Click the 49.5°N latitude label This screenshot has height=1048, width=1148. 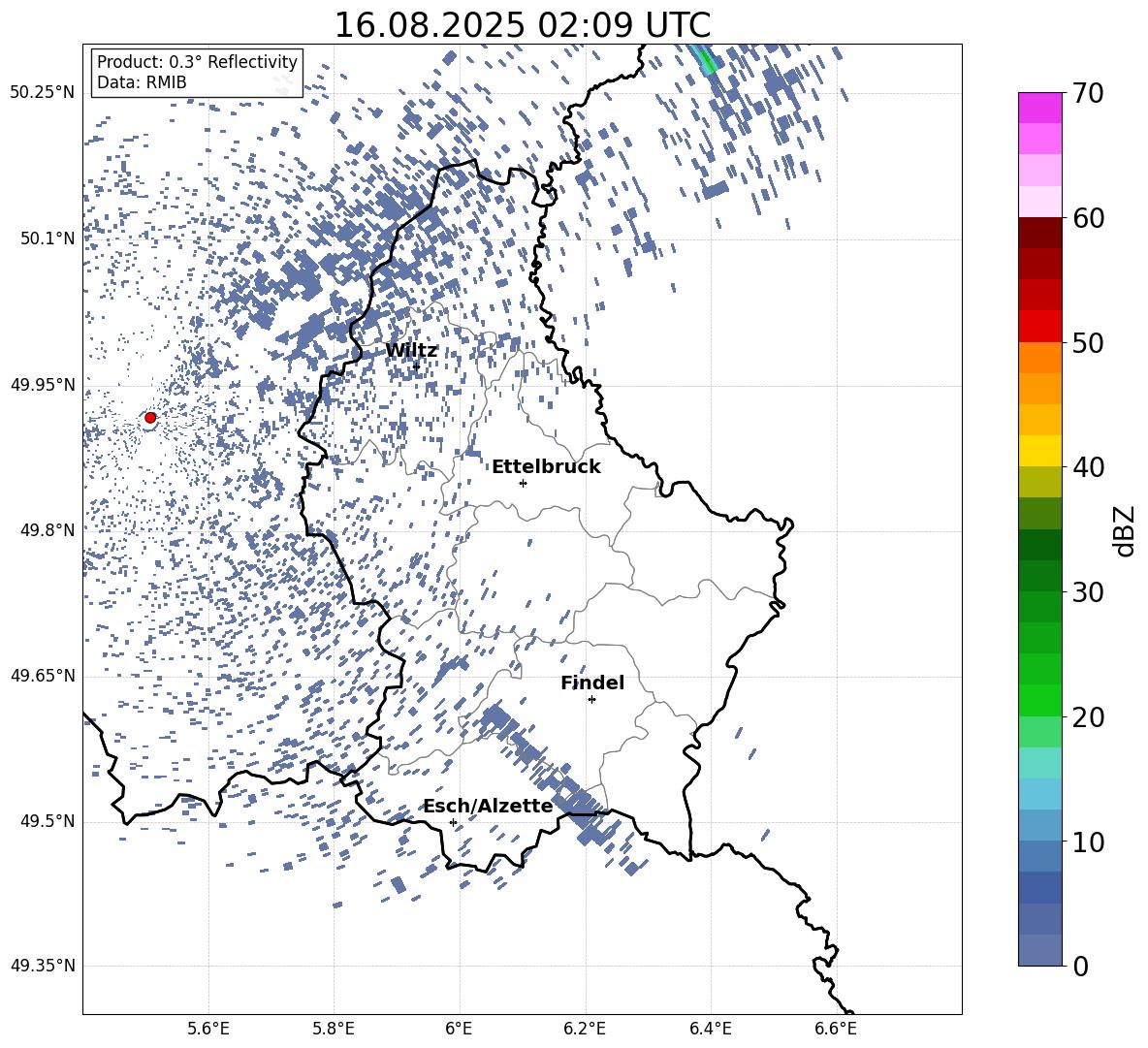48,821
